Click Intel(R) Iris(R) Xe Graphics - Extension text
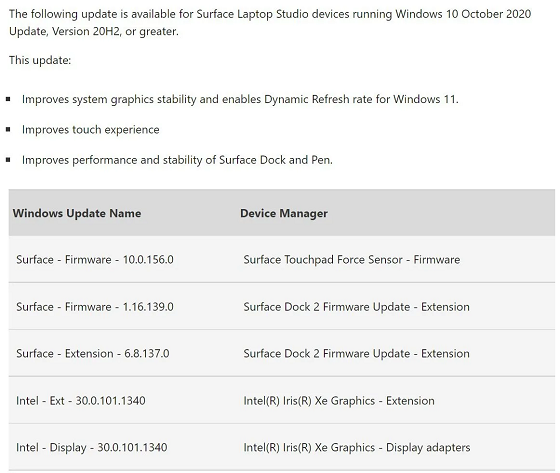Screen dimensions: 560x473 [x=339, y=401]
